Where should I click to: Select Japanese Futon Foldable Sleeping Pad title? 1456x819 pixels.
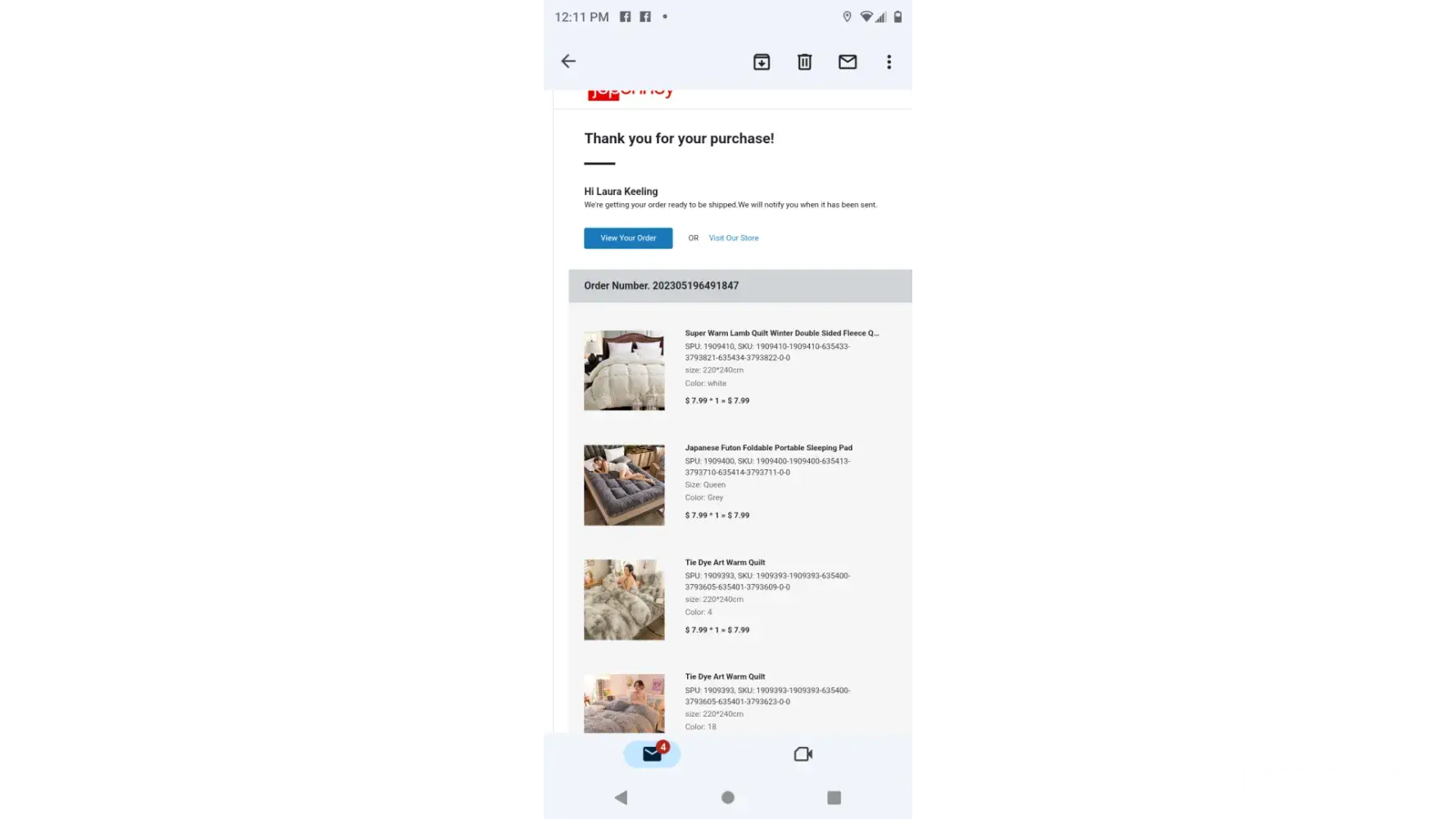[769, 448]
